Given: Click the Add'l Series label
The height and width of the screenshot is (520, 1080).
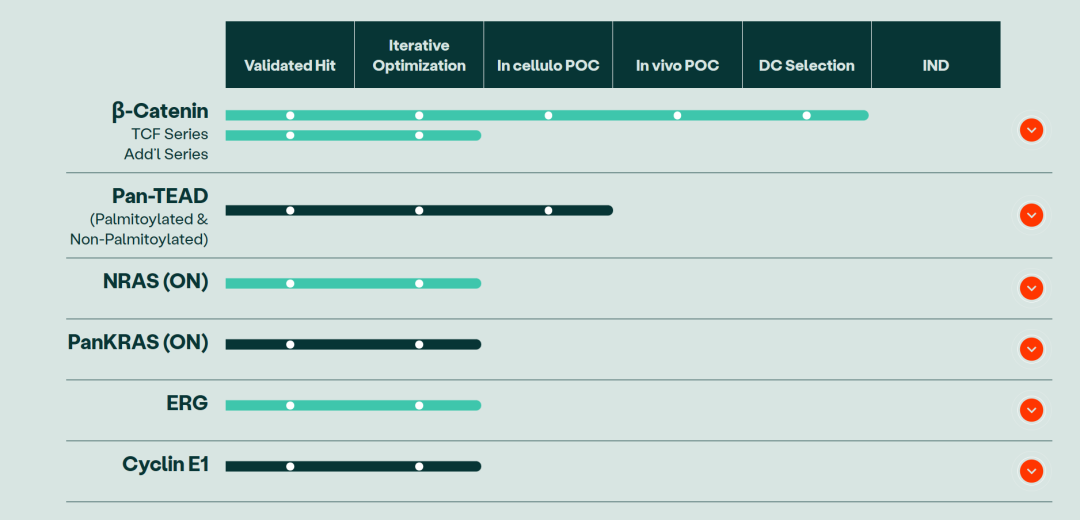Looking at the screenshot, I should 166,154.
